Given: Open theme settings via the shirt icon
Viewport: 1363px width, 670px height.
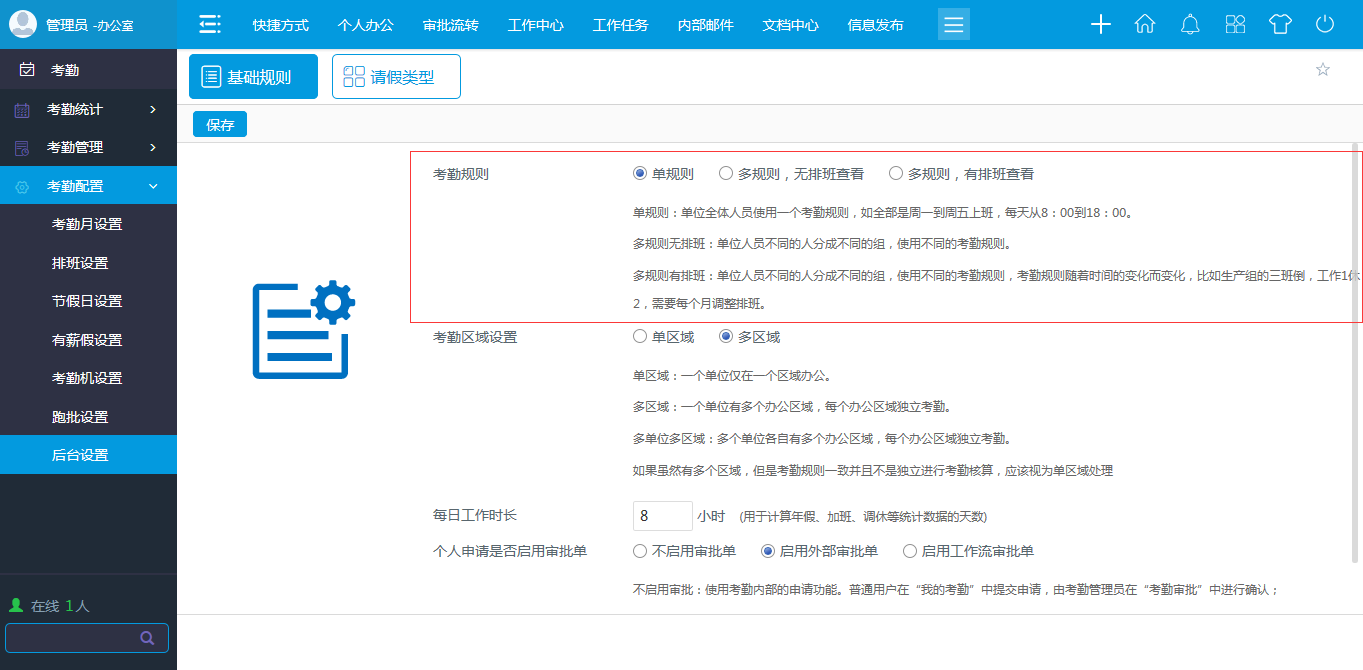Looking at the screenshot, I should [x=1279, y=24].
